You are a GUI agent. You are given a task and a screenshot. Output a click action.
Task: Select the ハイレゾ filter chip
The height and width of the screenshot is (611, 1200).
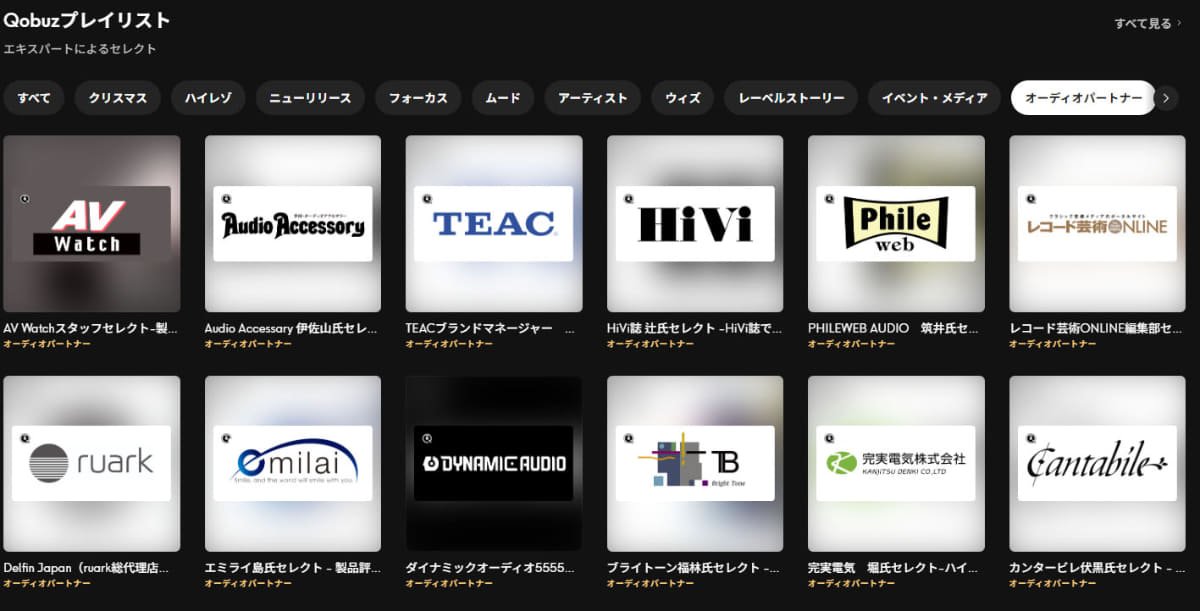tap(208, 98)
